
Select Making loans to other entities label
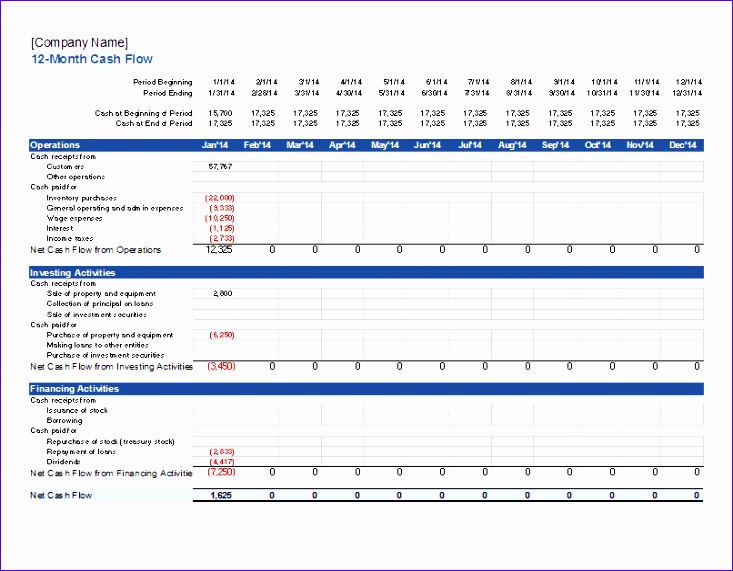click(x=98, y=345)
